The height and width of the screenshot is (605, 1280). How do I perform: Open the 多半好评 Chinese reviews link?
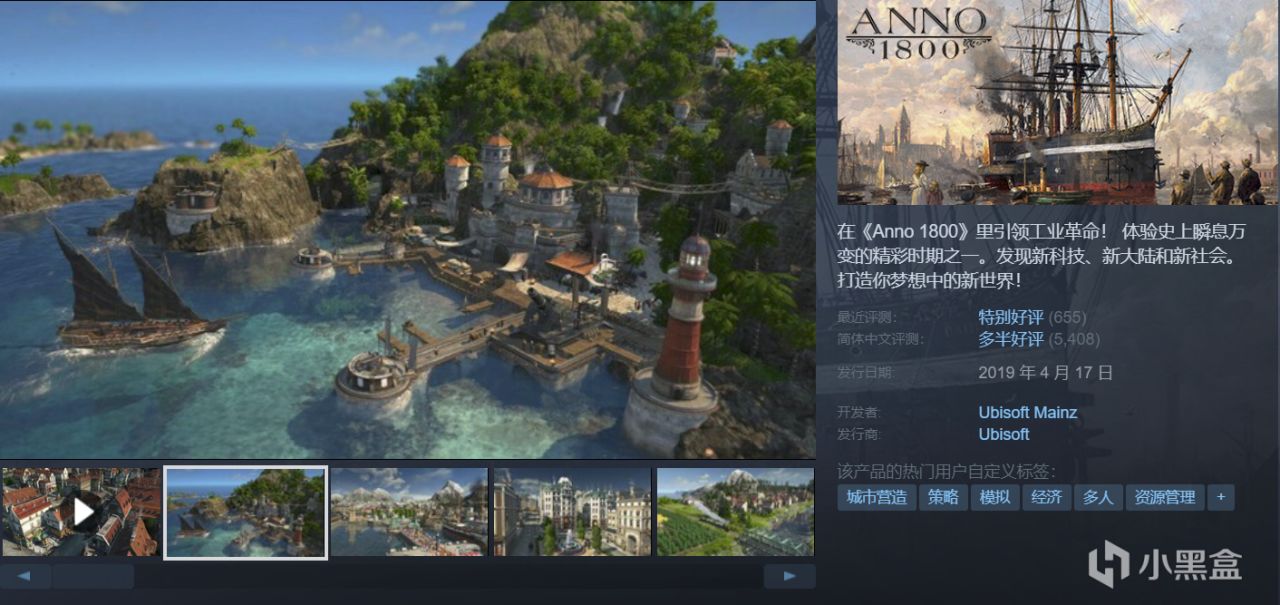pyautogui.click(x=1011, y=339)
